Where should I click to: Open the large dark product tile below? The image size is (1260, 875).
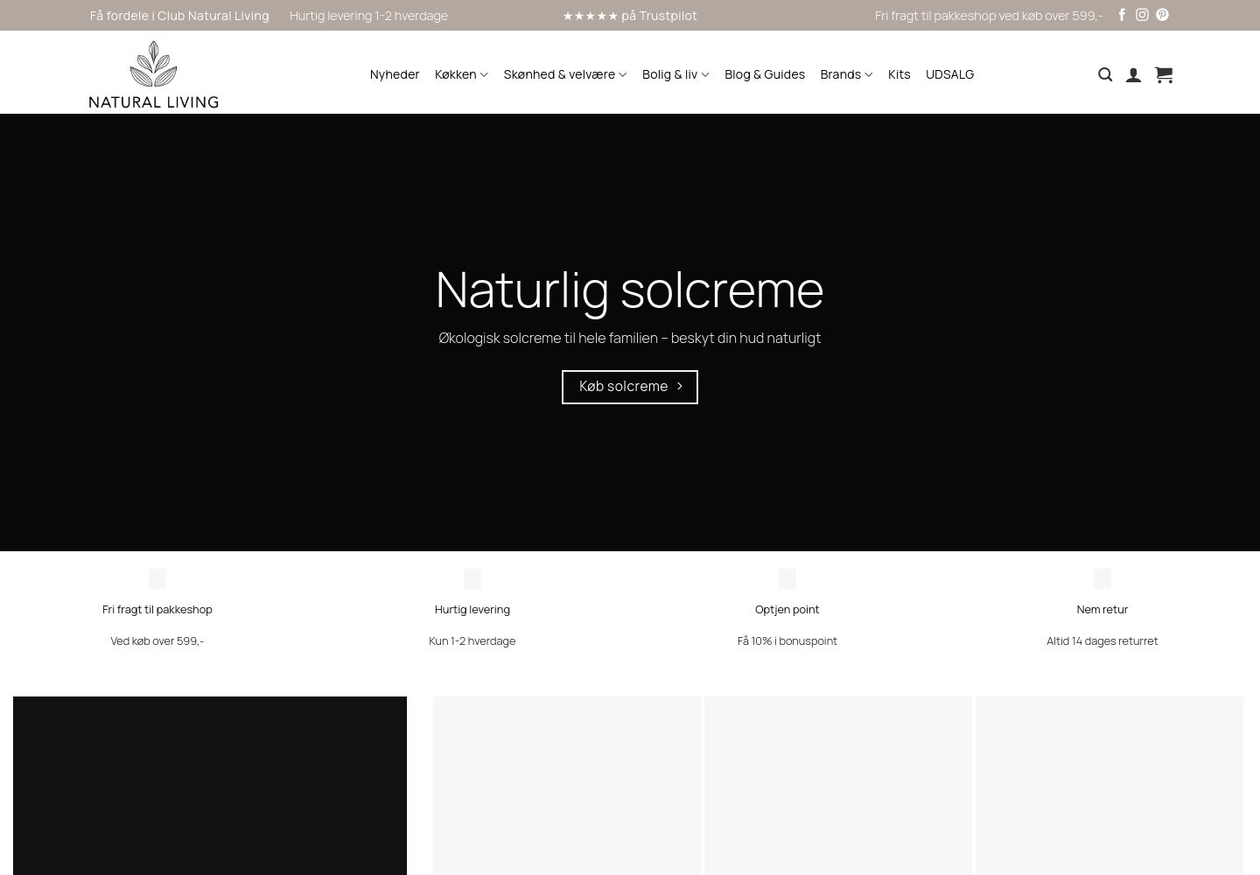209,785
